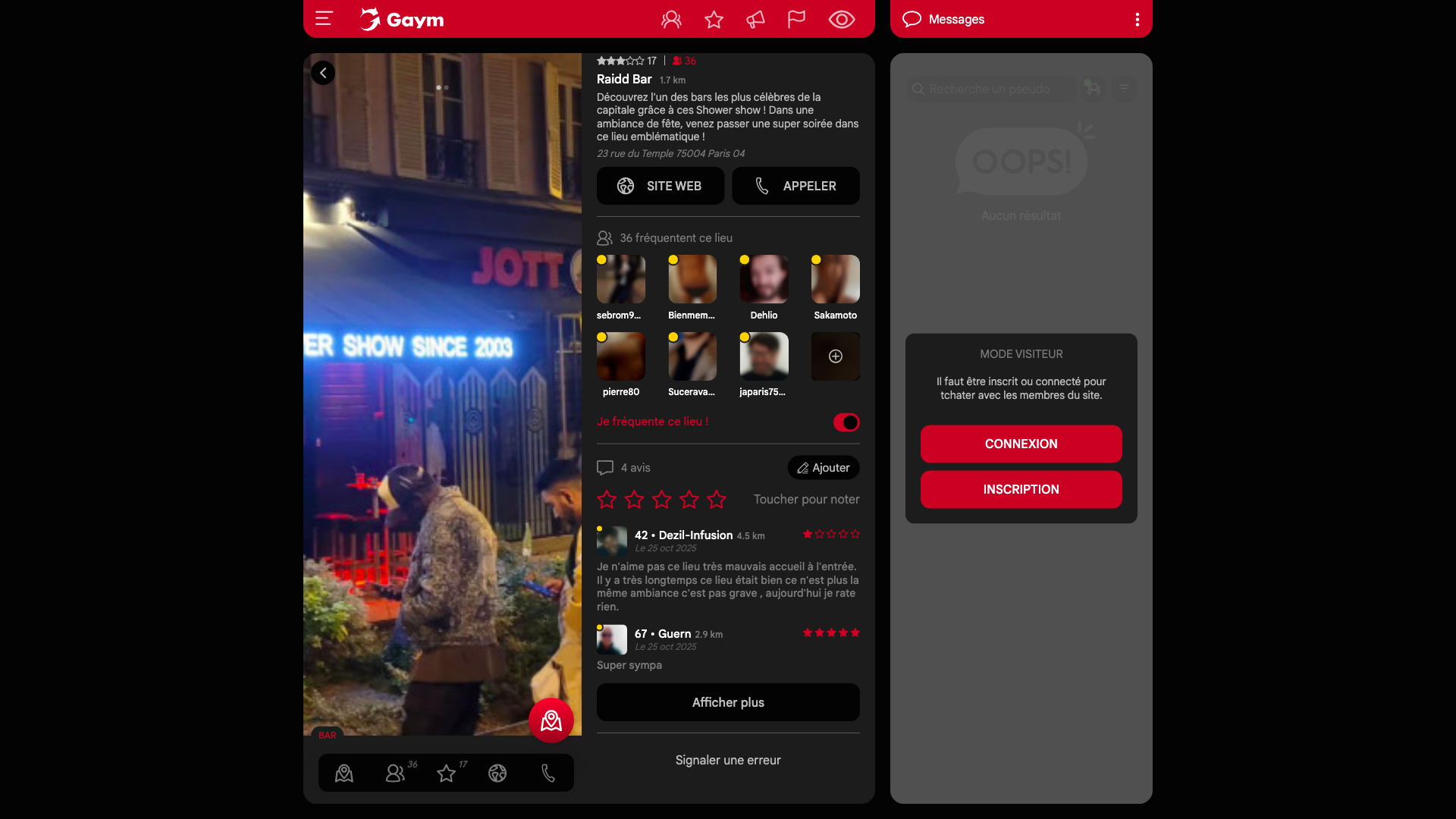This screenshot has height=819, width=1456.
Task: Click the members icon in header
Action: (671, 20)
